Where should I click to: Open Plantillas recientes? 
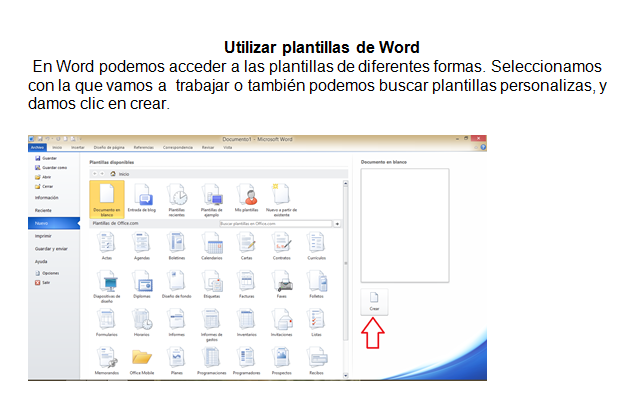[177, 199]
